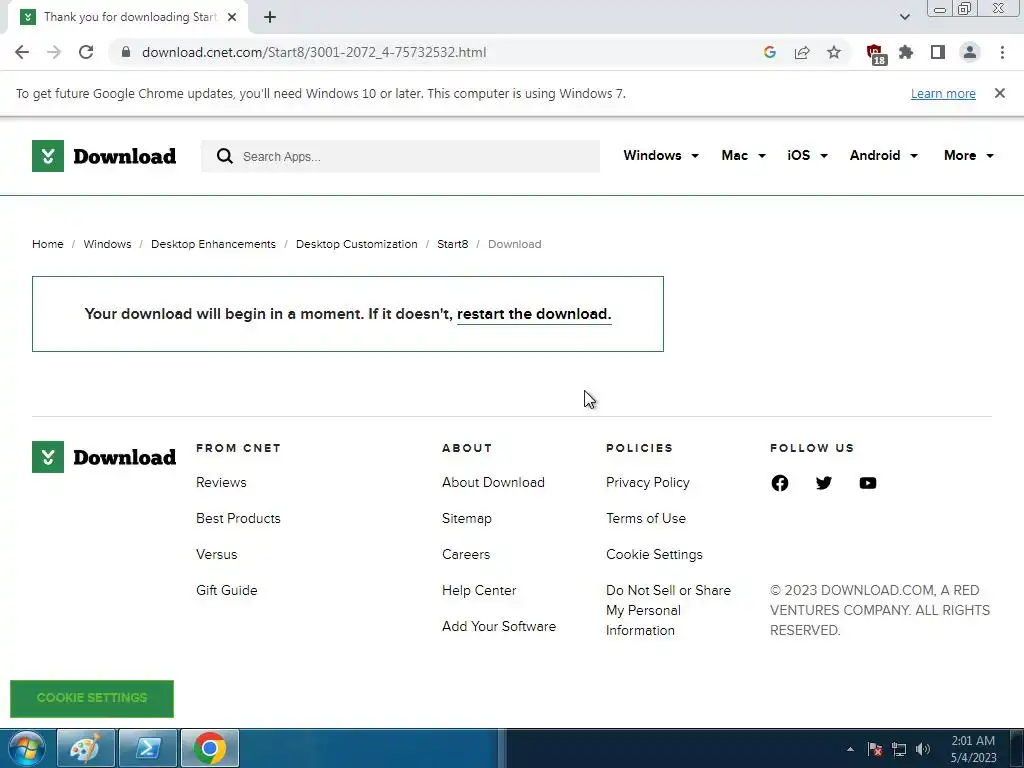The width and height of the screenshot is (1024, 768).
Task: Visit the YouTube channel icon
Action: 867,483
